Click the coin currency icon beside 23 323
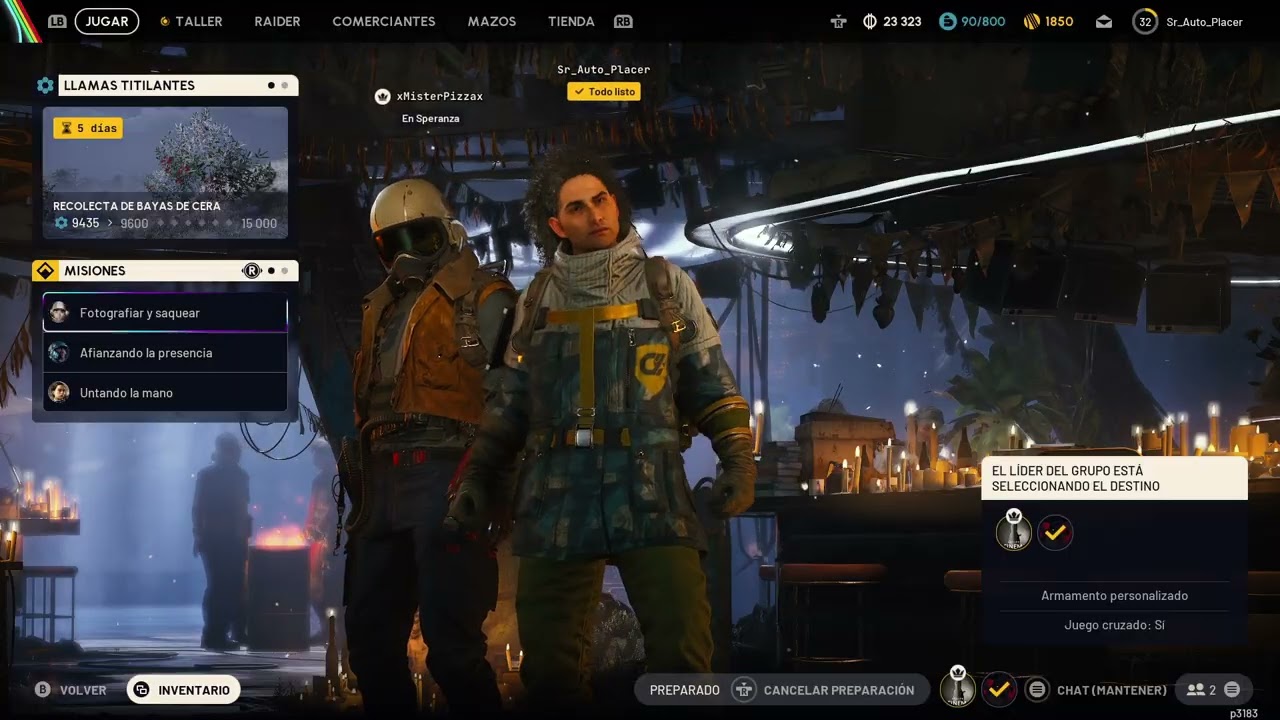 (870, 21)
